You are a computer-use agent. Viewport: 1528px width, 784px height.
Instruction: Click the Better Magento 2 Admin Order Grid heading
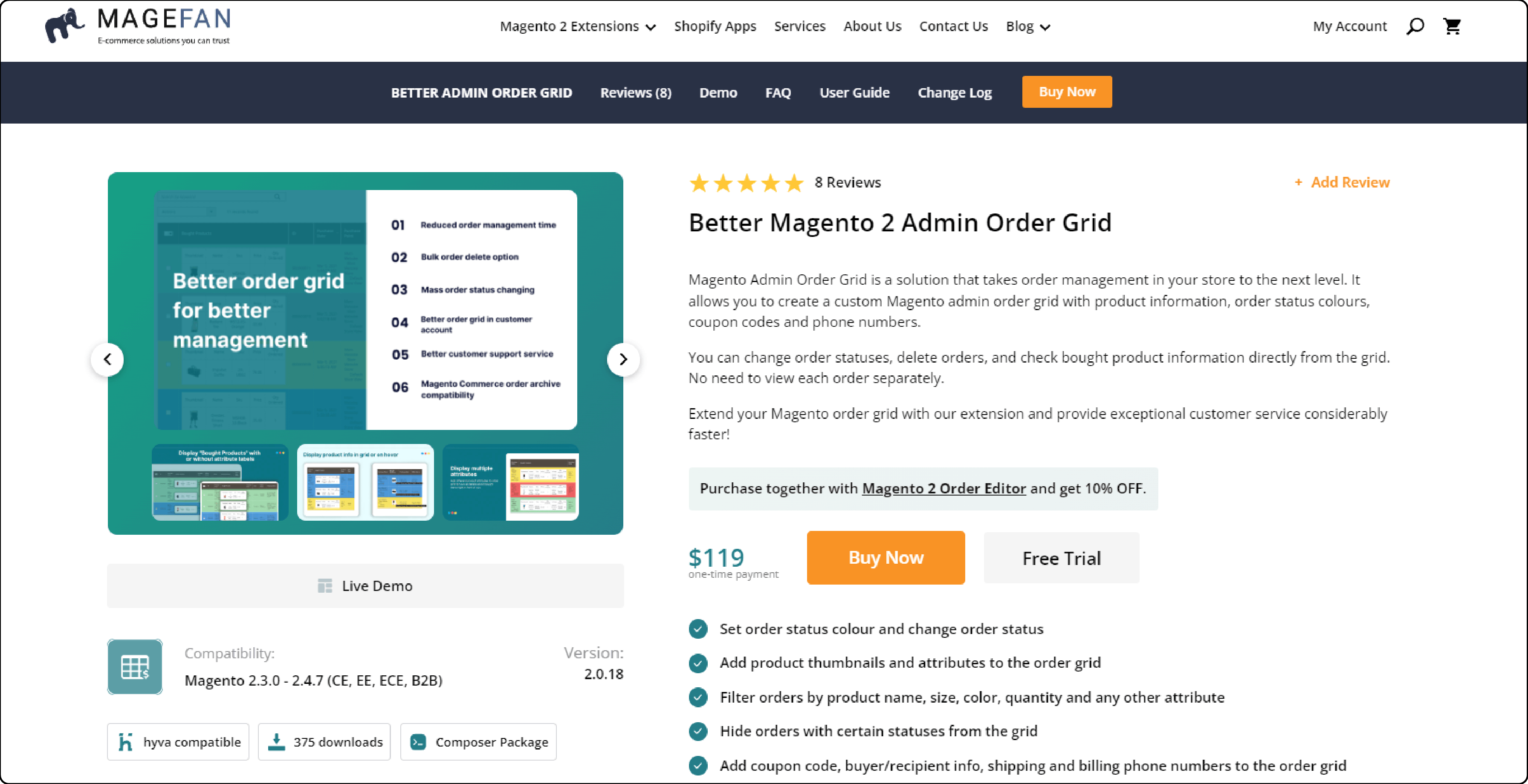pyautogui.click(x=900, y=223)
